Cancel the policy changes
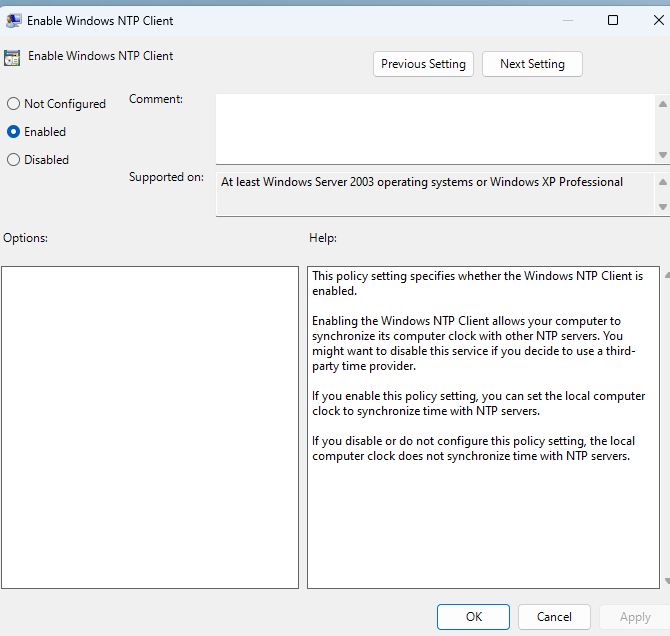670x636 pixels. (x=554, y=617)
